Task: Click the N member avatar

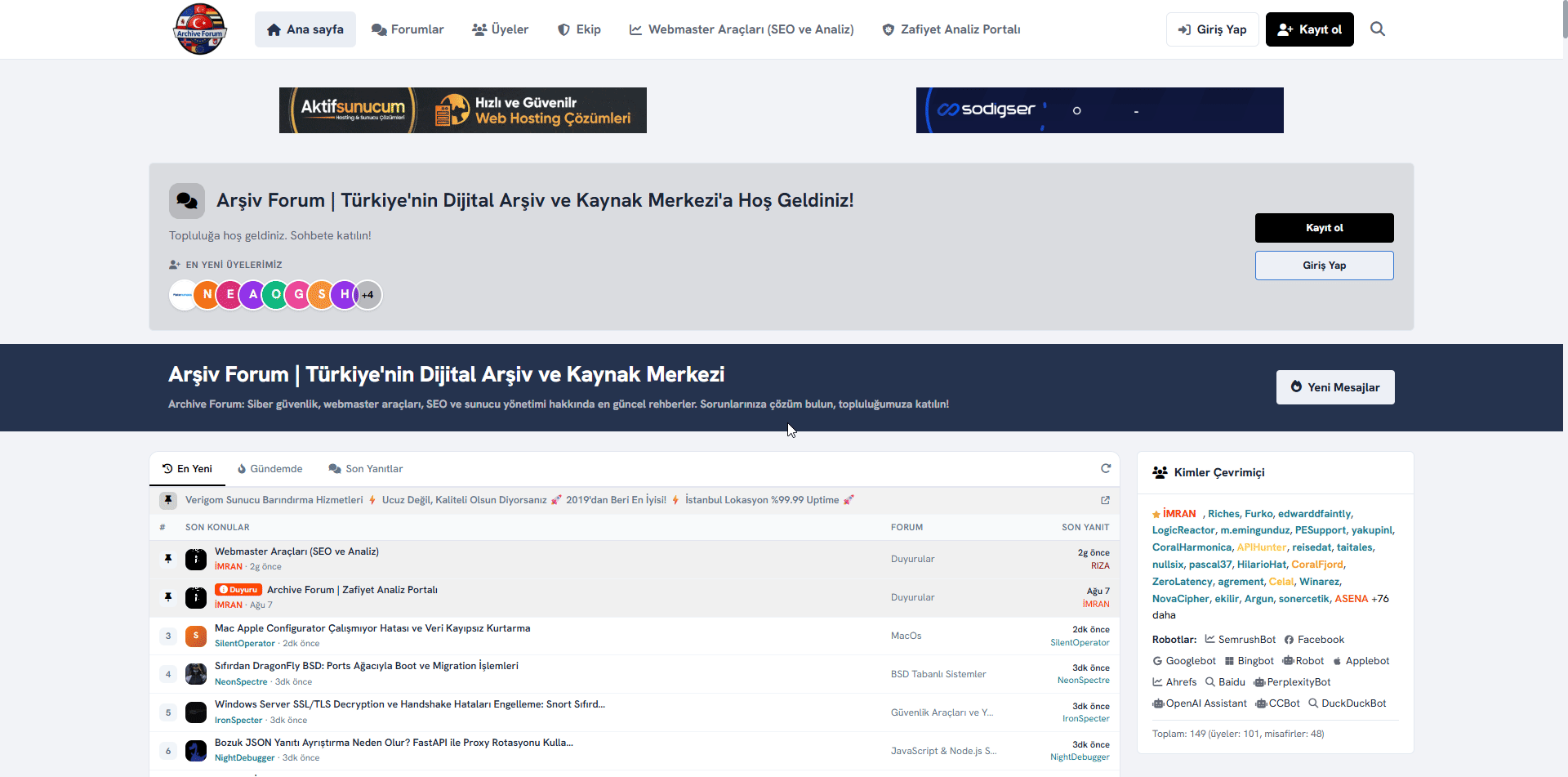Action: click(207, 294)
